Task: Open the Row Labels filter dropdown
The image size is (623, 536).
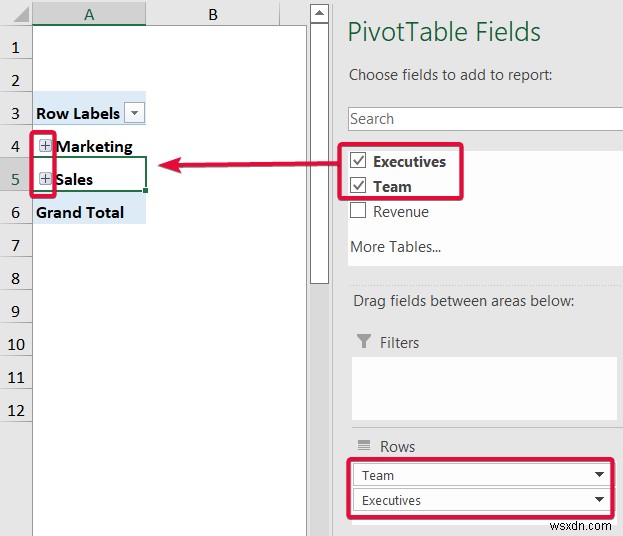Action: coord(134,113)
